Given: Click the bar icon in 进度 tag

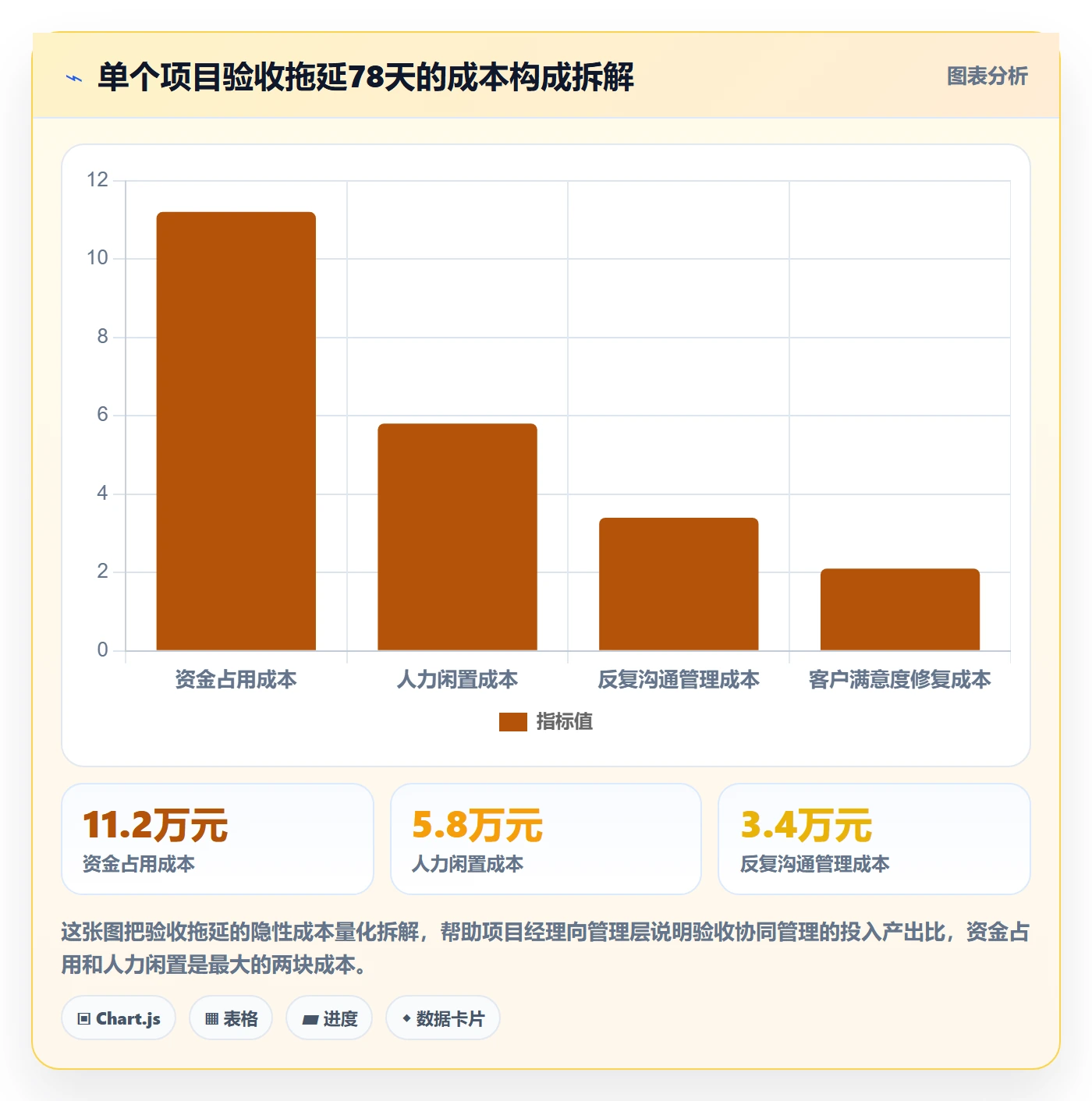Looking at the screenshot, I should (310, 1020).
